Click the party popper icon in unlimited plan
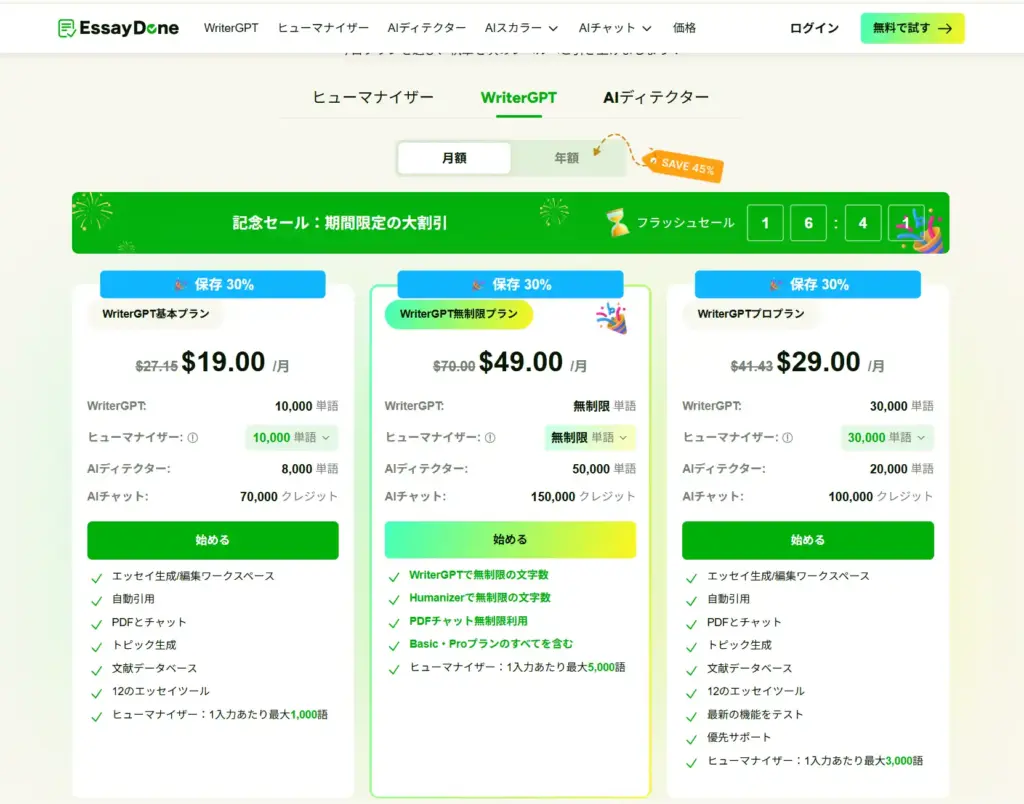The image size is (1024, 804). pos(611,318)
